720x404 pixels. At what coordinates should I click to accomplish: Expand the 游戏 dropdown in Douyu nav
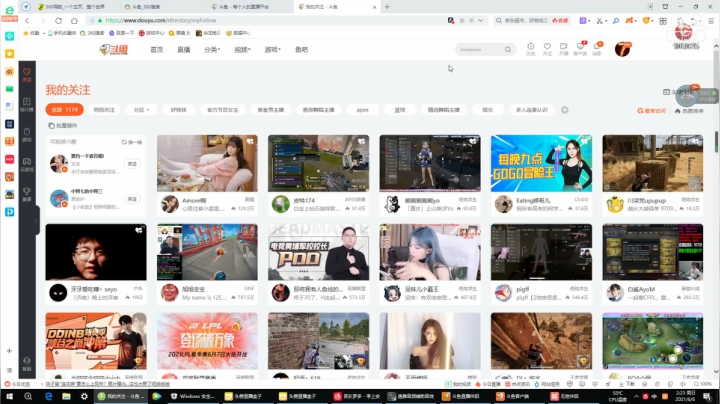pos(273,50)
